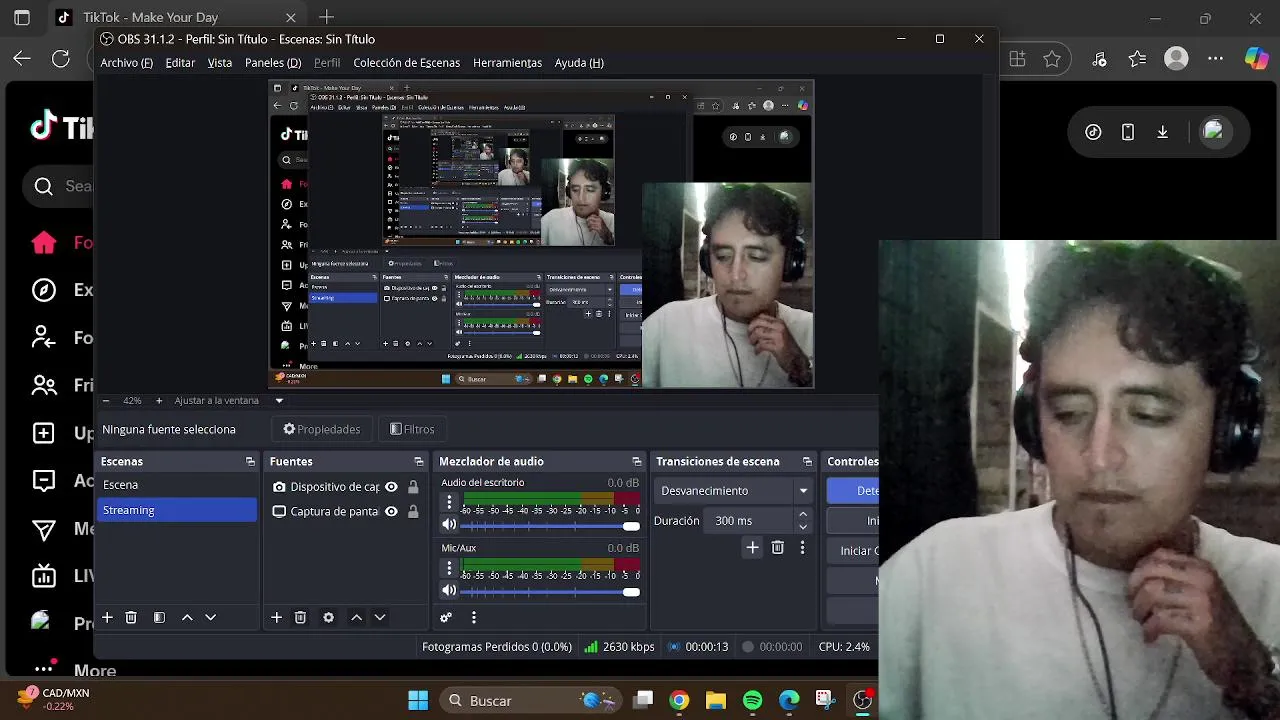This screenshot has height=720, width=1280.
Task: Open Colección de Escenas menu
Action: [407, 63]
